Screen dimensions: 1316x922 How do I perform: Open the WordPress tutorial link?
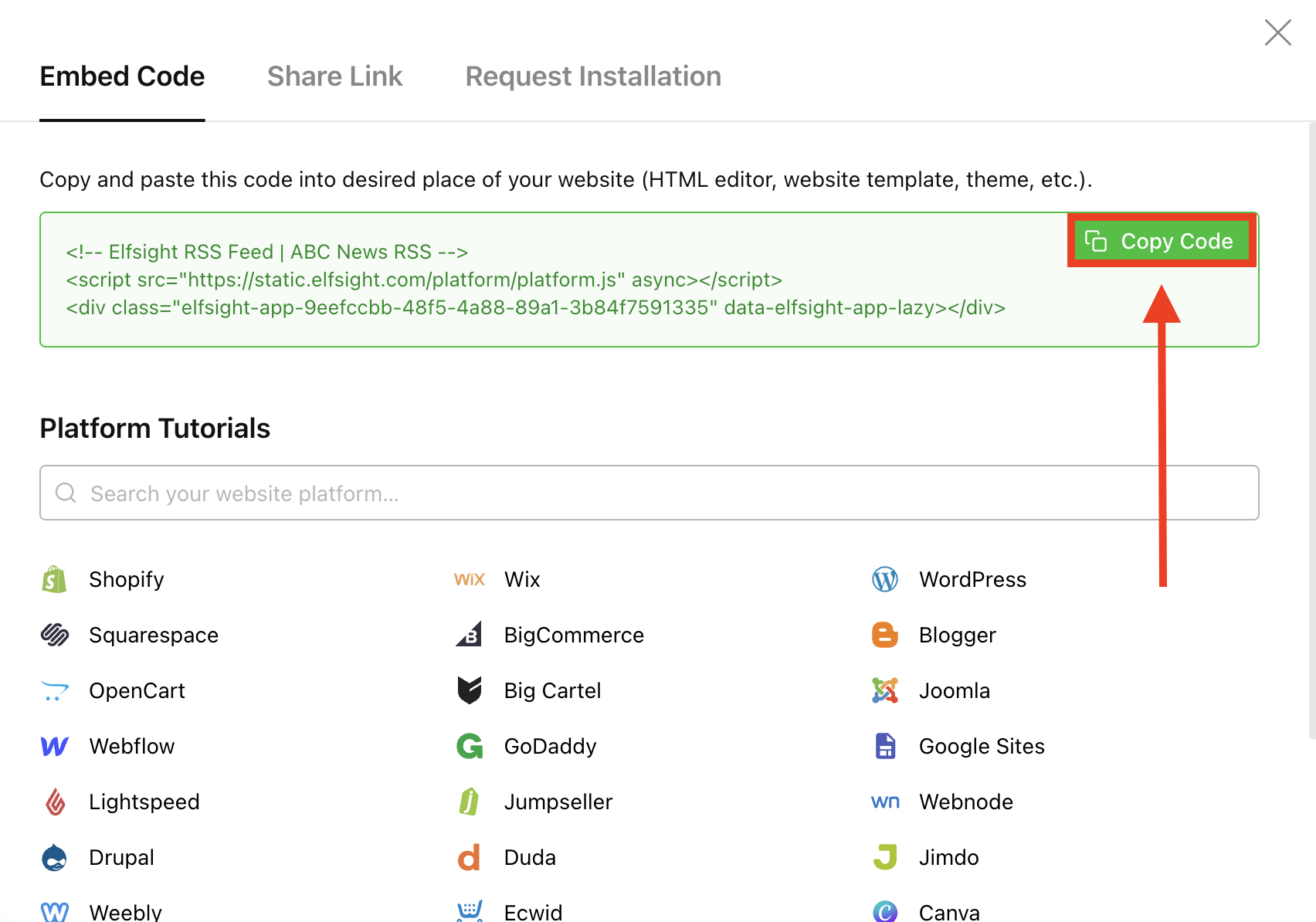tap(972, 579)
